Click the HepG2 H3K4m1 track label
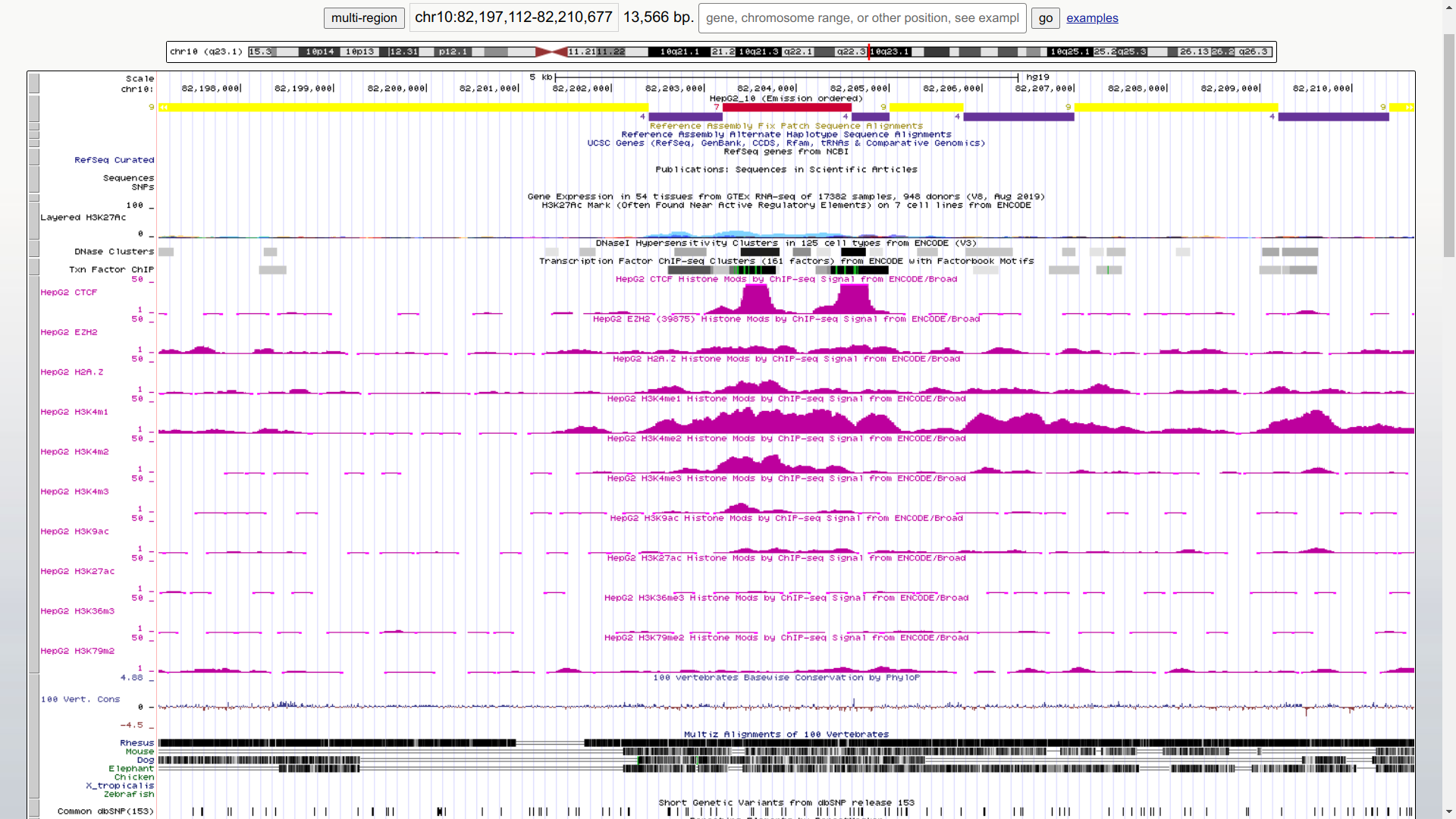 point(74,412)
